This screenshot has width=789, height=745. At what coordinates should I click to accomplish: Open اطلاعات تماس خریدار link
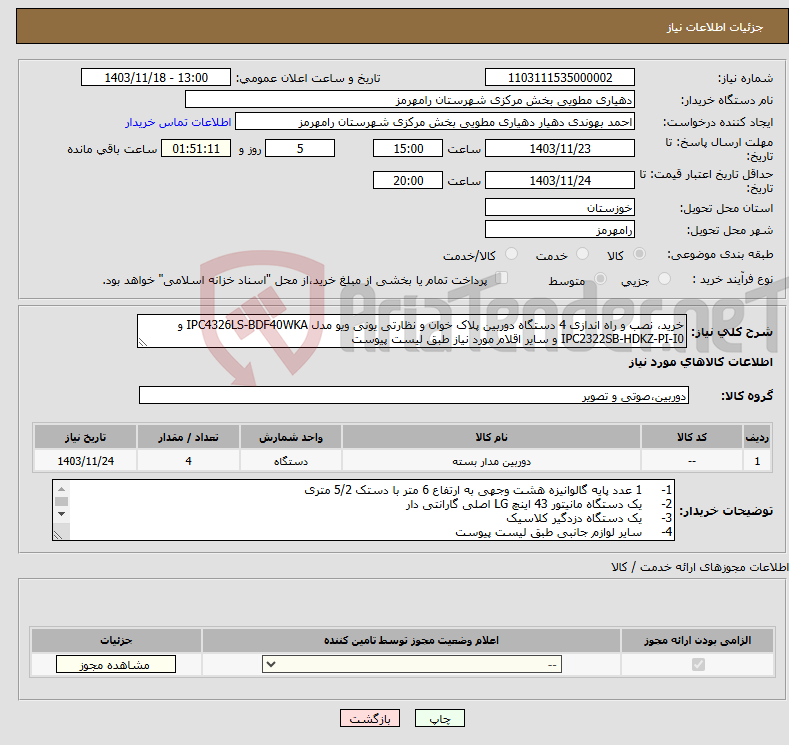(178, 122)
